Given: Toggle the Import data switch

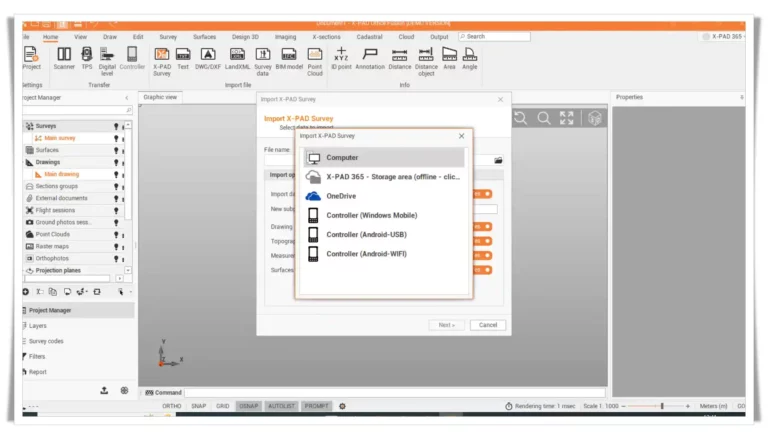Looking at the screenshot, I should click(x=482, y=194).
